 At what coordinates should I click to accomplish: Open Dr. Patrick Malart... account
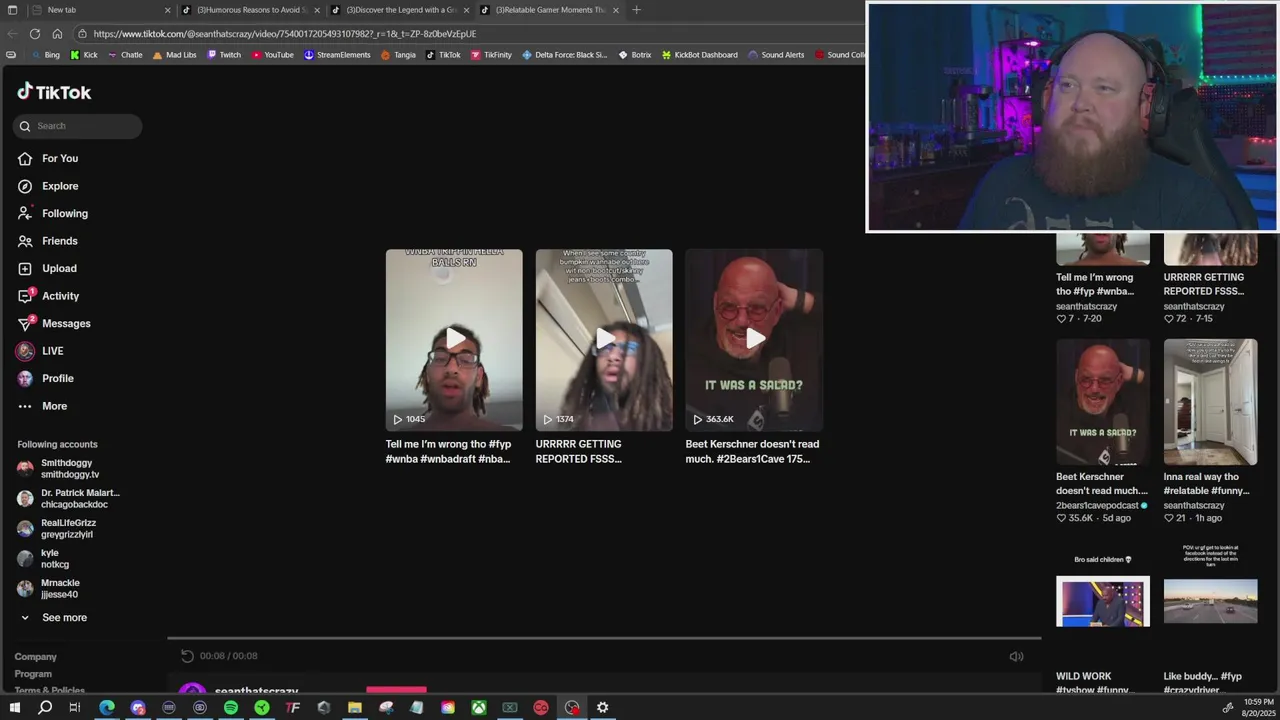click(68, 499)
